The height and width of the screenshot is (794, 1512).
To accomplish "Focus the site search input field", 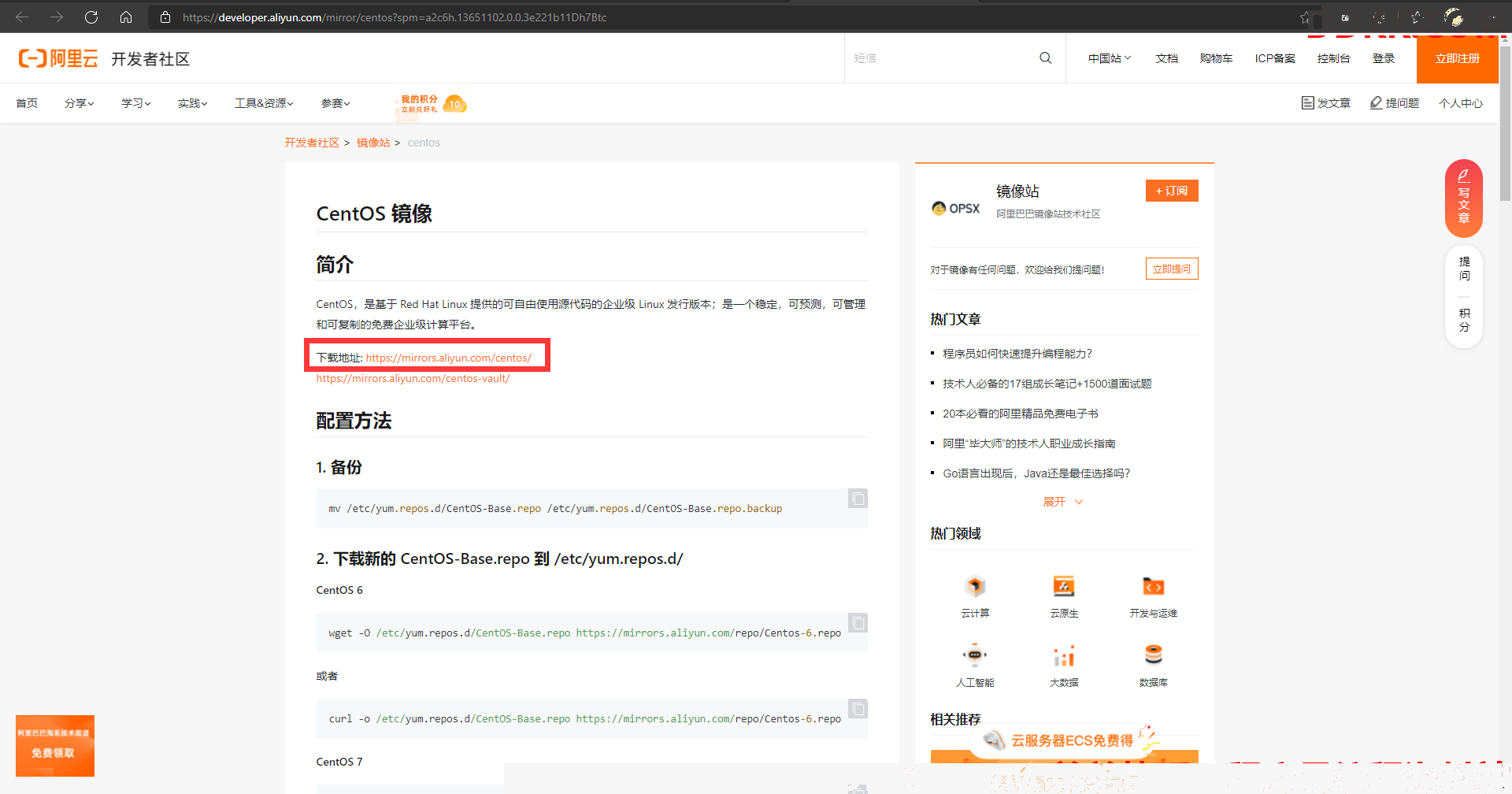I will [941, 58].
